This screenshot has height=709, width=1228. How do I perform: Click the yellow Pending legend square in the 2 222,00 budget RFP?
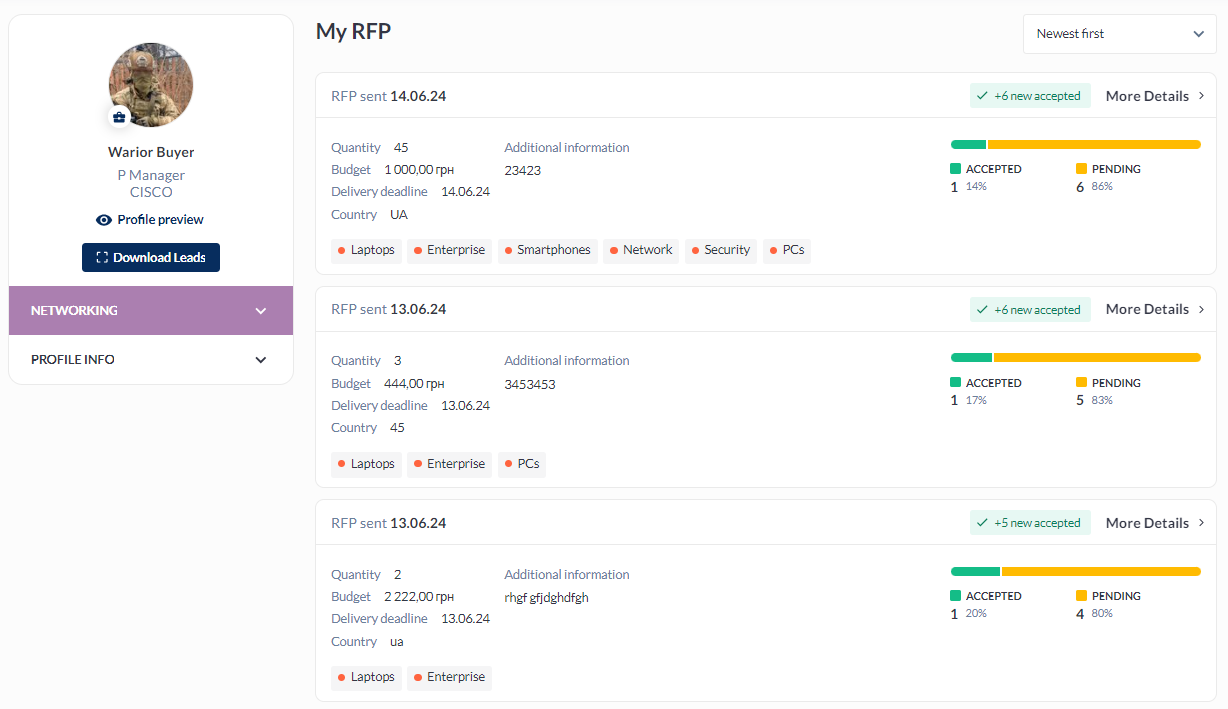click(1081, 596)
